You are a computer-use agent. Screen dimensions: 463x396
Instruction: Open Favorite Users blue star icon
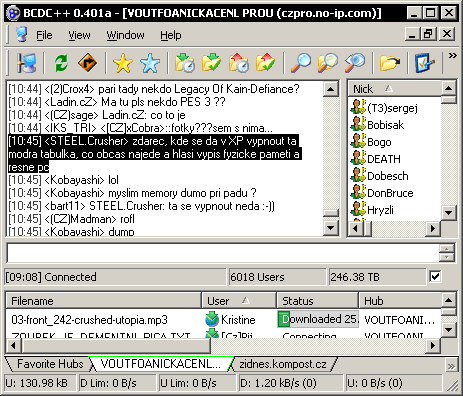[x=150, y=63]
